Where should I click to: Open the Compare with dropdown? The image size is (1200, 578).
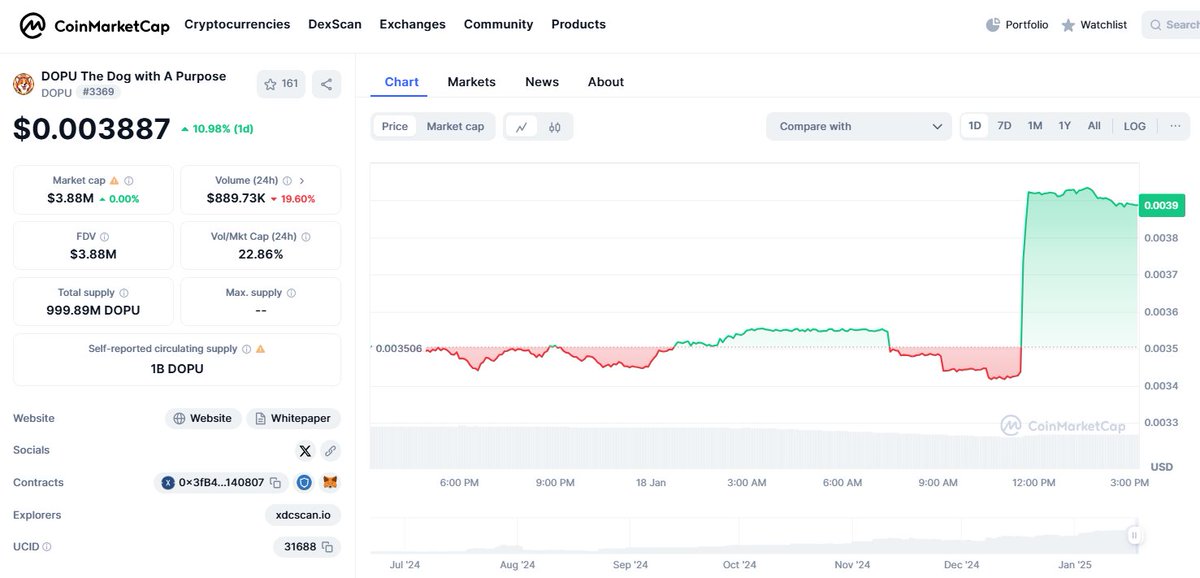tap(859, 126)
